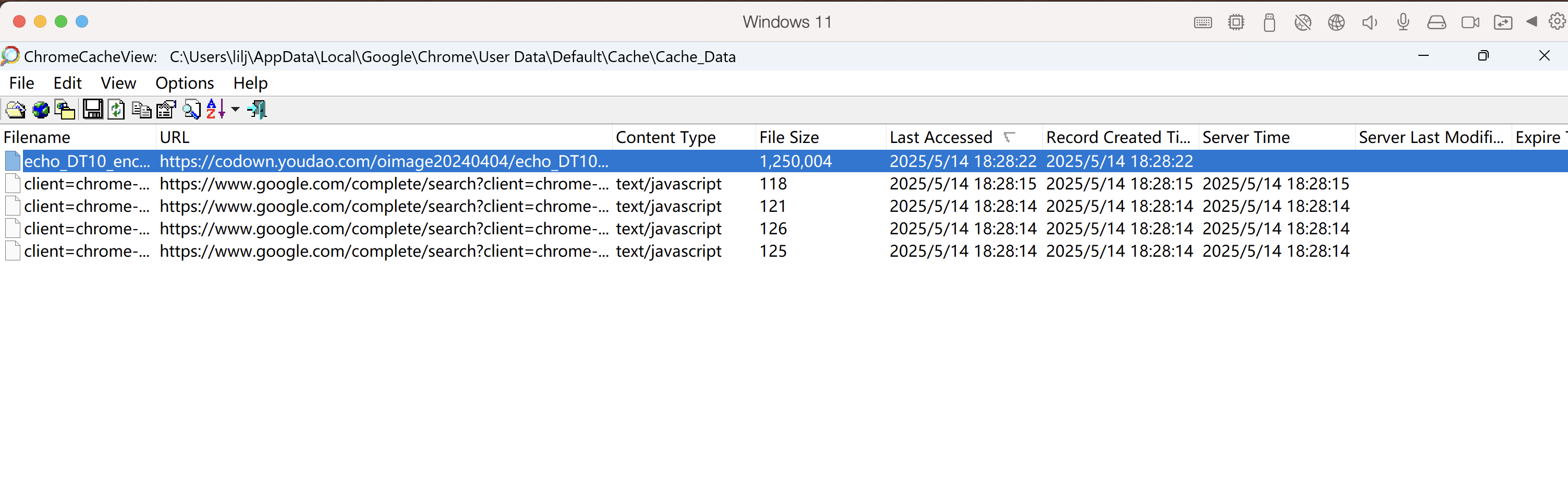Click the hard disk icon in VM toolbar
The height and width of the screenshot is (478, 1568).
pyautogui.click(x=1437, y=22)
